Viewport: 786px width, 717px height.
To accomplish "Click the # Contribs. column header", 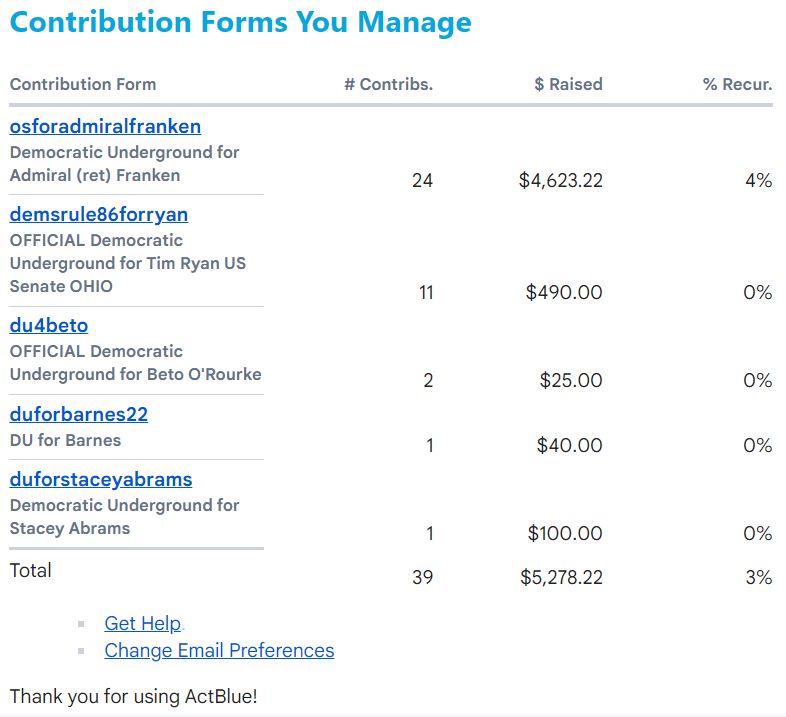I will (x=388, y=84).
